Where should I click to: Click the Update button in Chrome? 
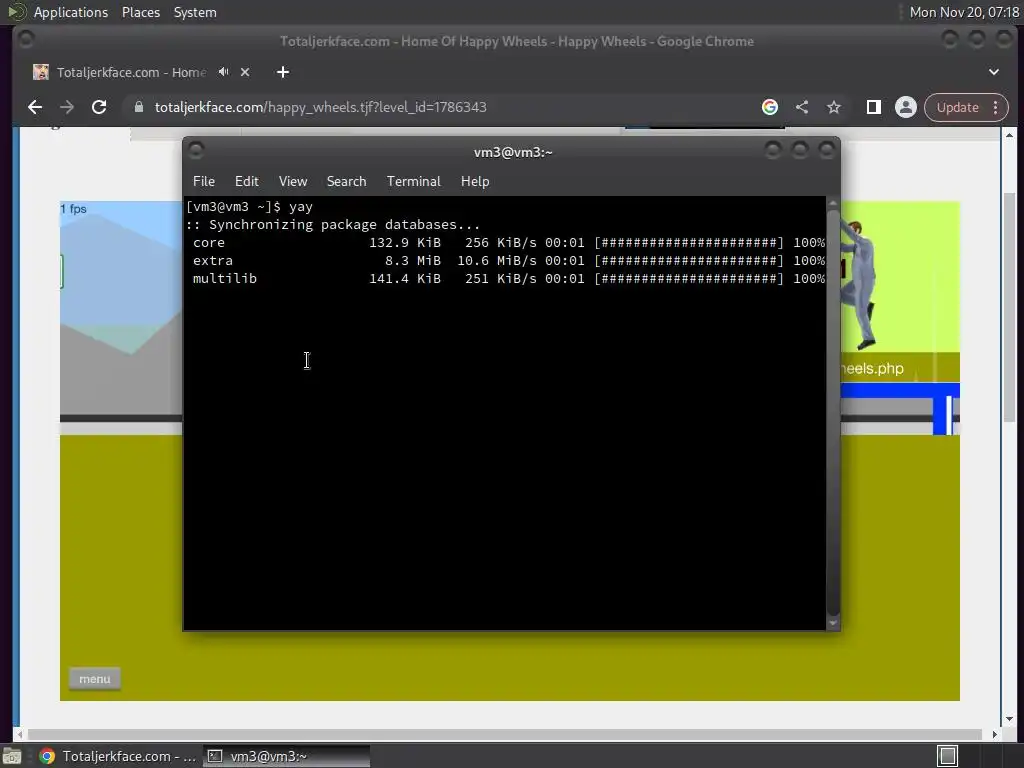pyautogui.click(x=957, y=107)
